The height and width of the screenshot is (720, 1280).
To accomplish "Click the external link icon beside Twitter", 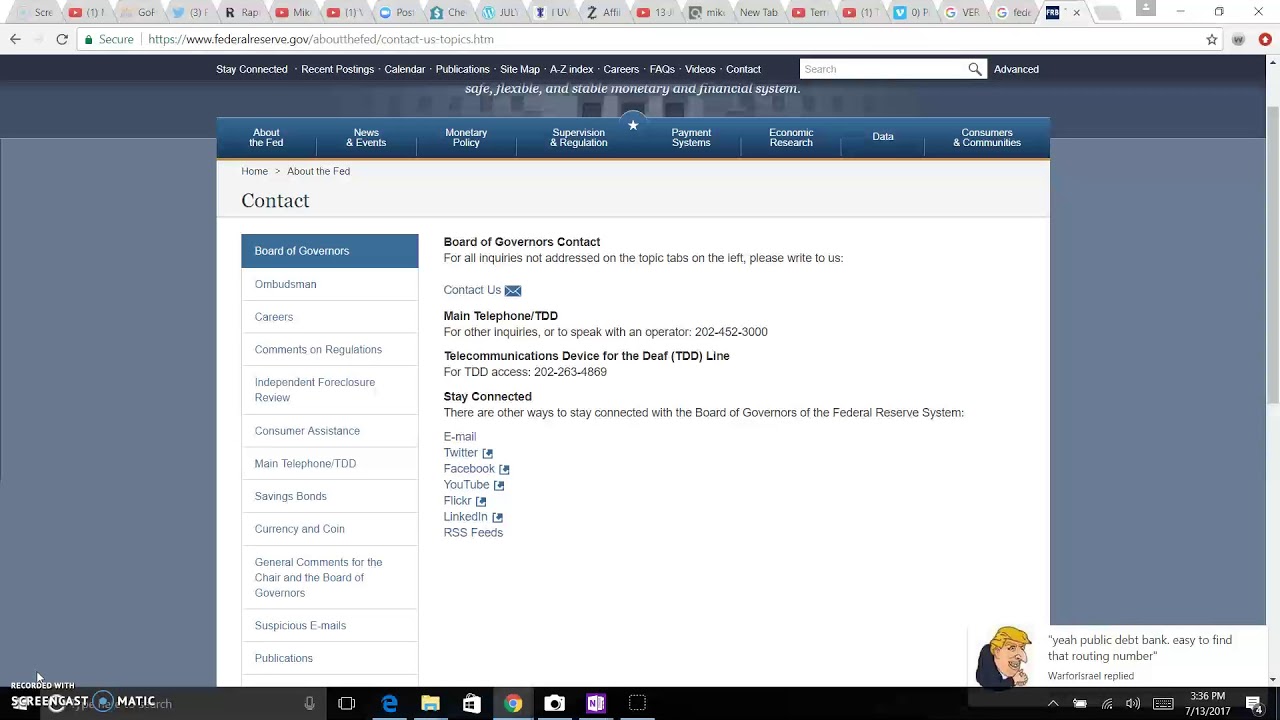I will (488, 453).
